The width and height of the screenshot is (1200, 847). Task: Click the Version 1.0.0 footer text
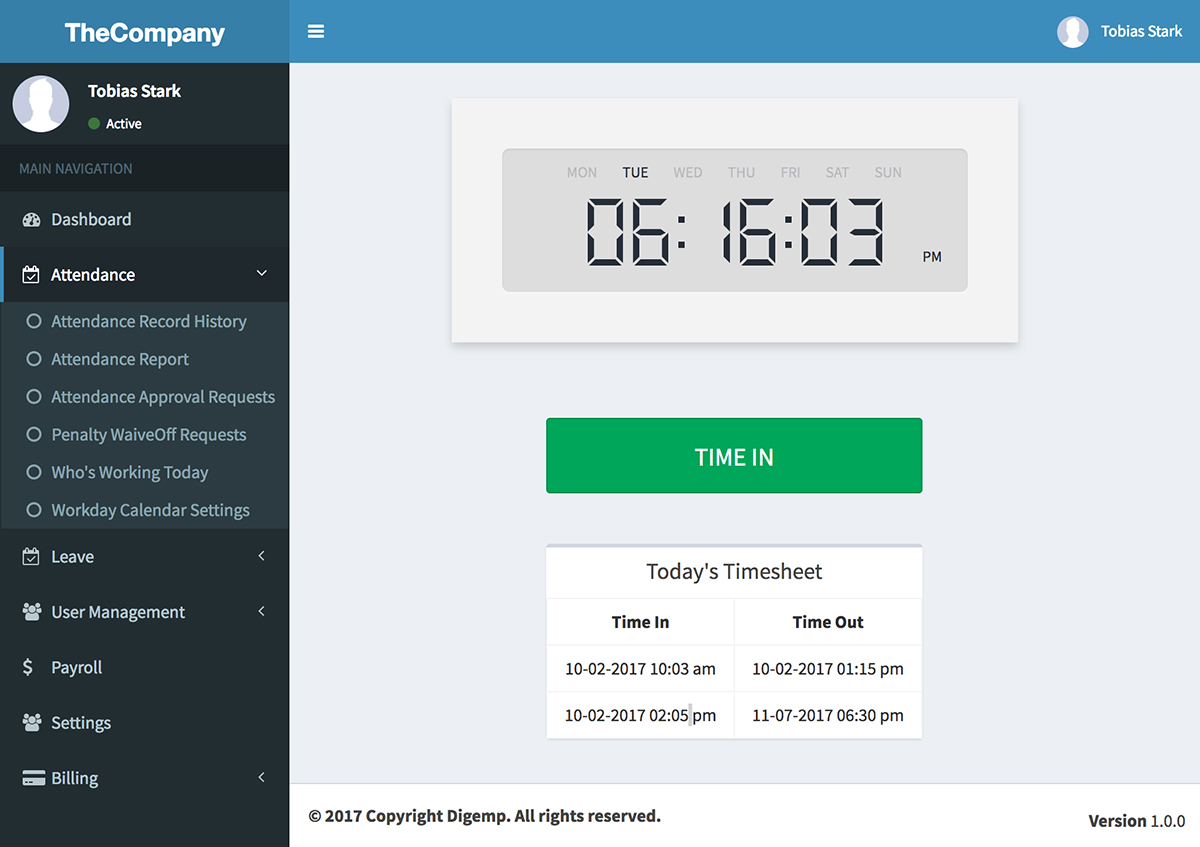(x=1137, y=821)
